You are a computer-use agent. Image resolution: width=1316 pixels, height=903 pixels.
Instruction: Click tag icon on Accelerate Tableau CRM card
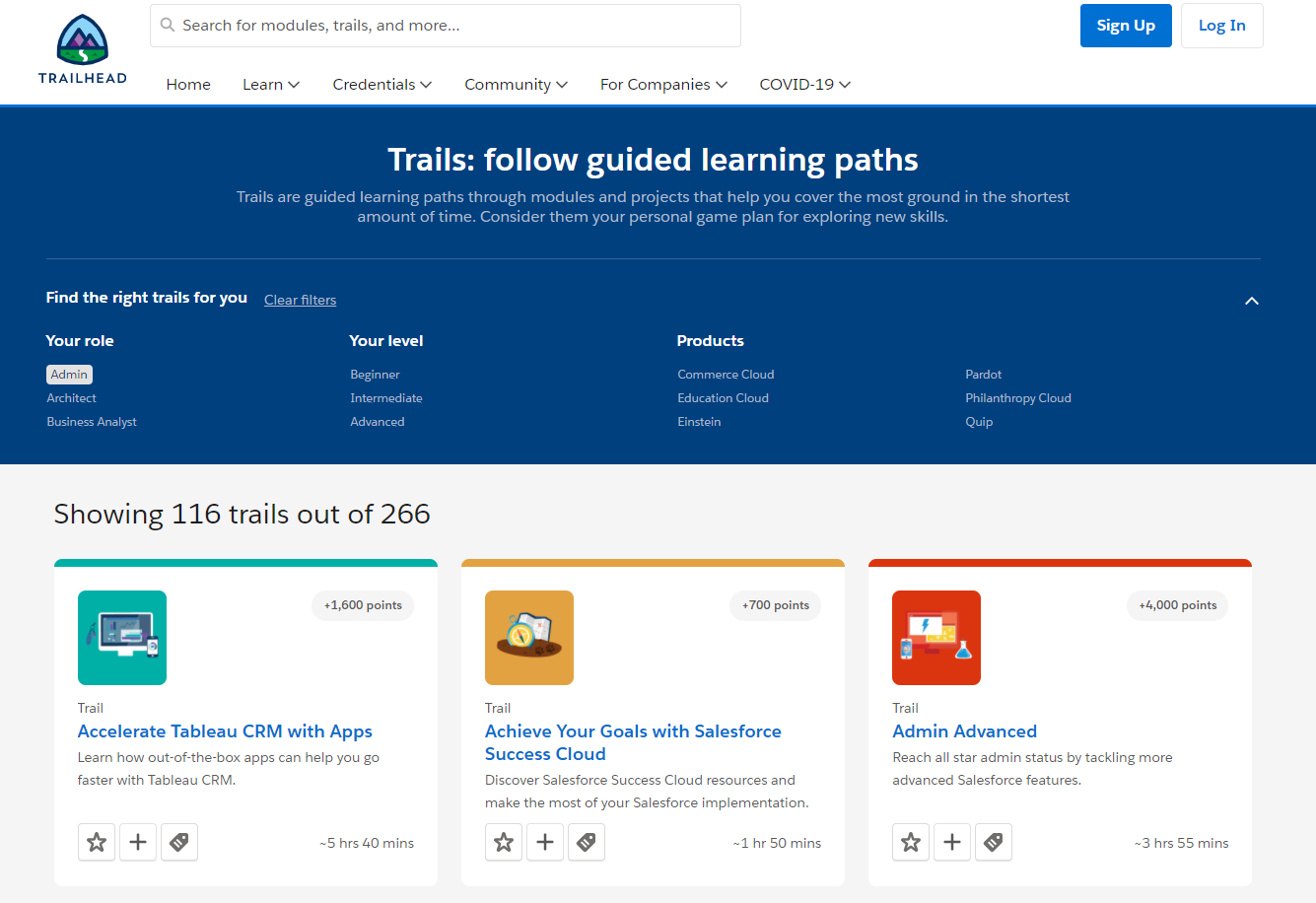point(179,842)
